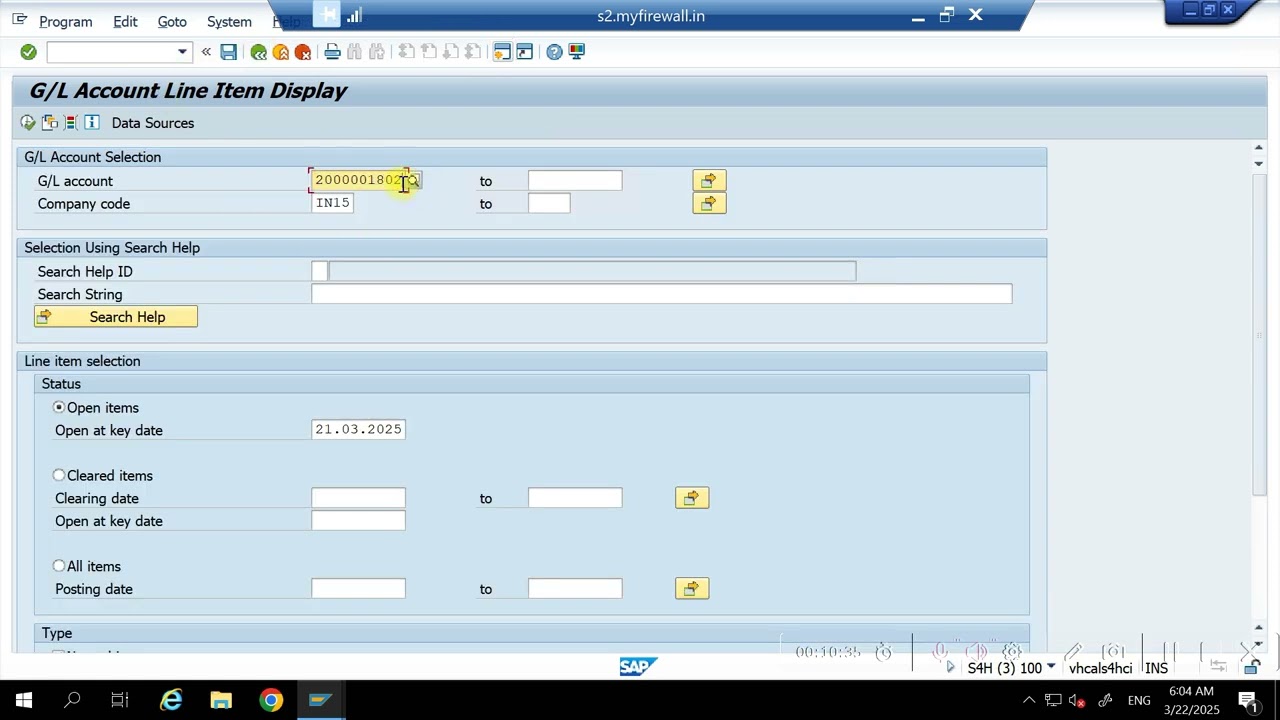Select the All items radio button
Viewport: 1280px width, 720px height.
[59, 566]
